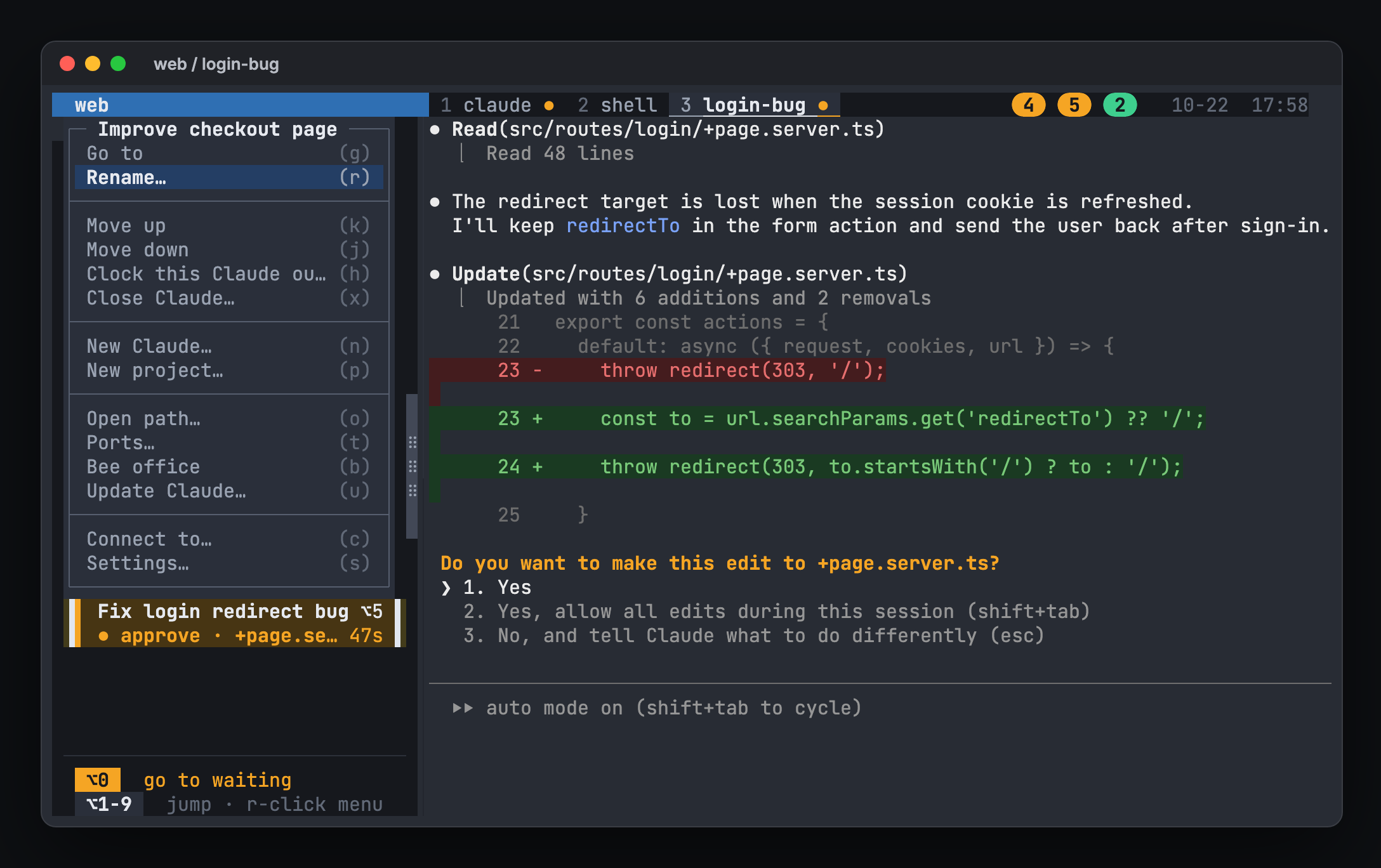Click the orange 4 badge

point(1029,105)
